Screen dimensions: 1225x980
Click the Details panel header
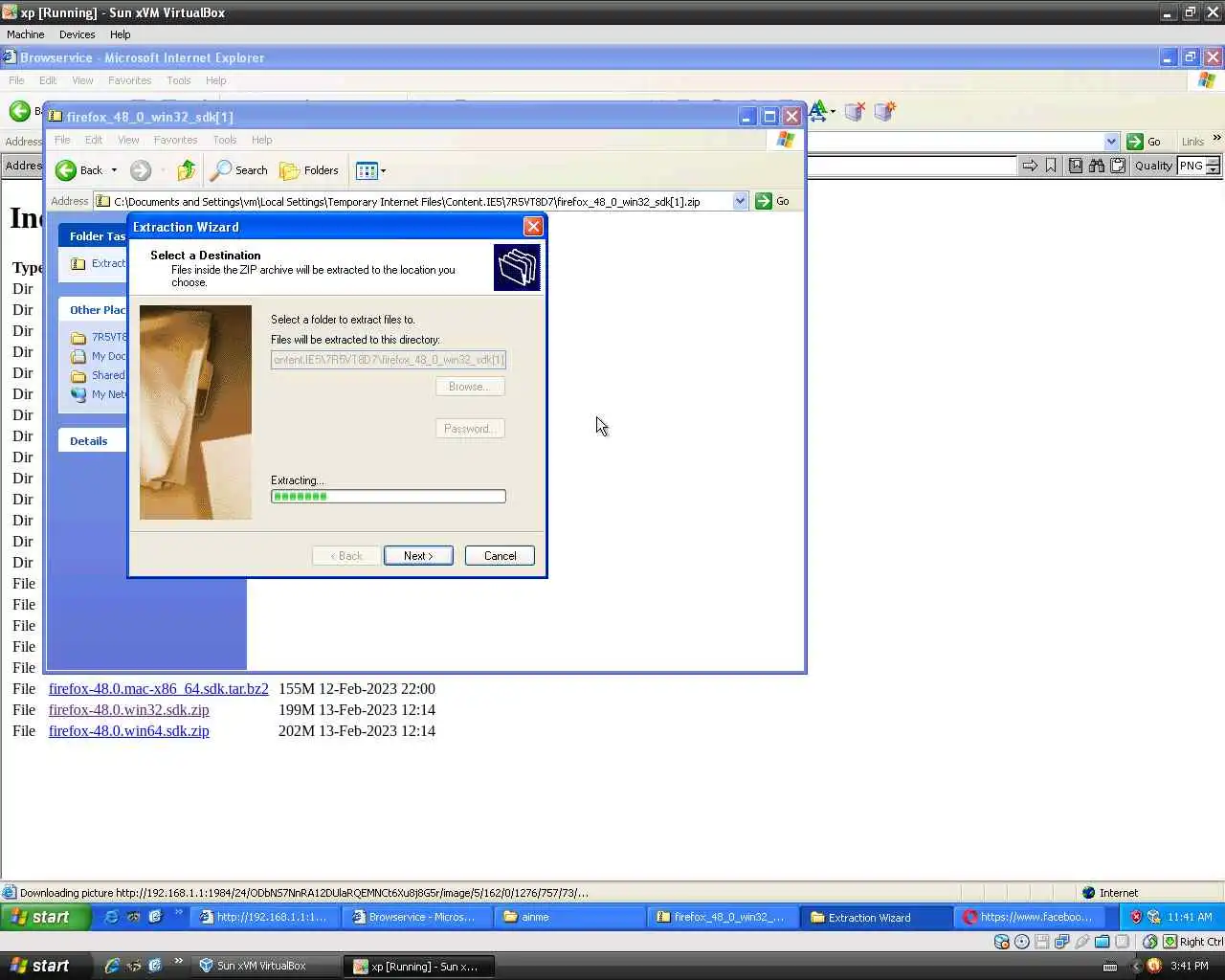coord(92,441)
